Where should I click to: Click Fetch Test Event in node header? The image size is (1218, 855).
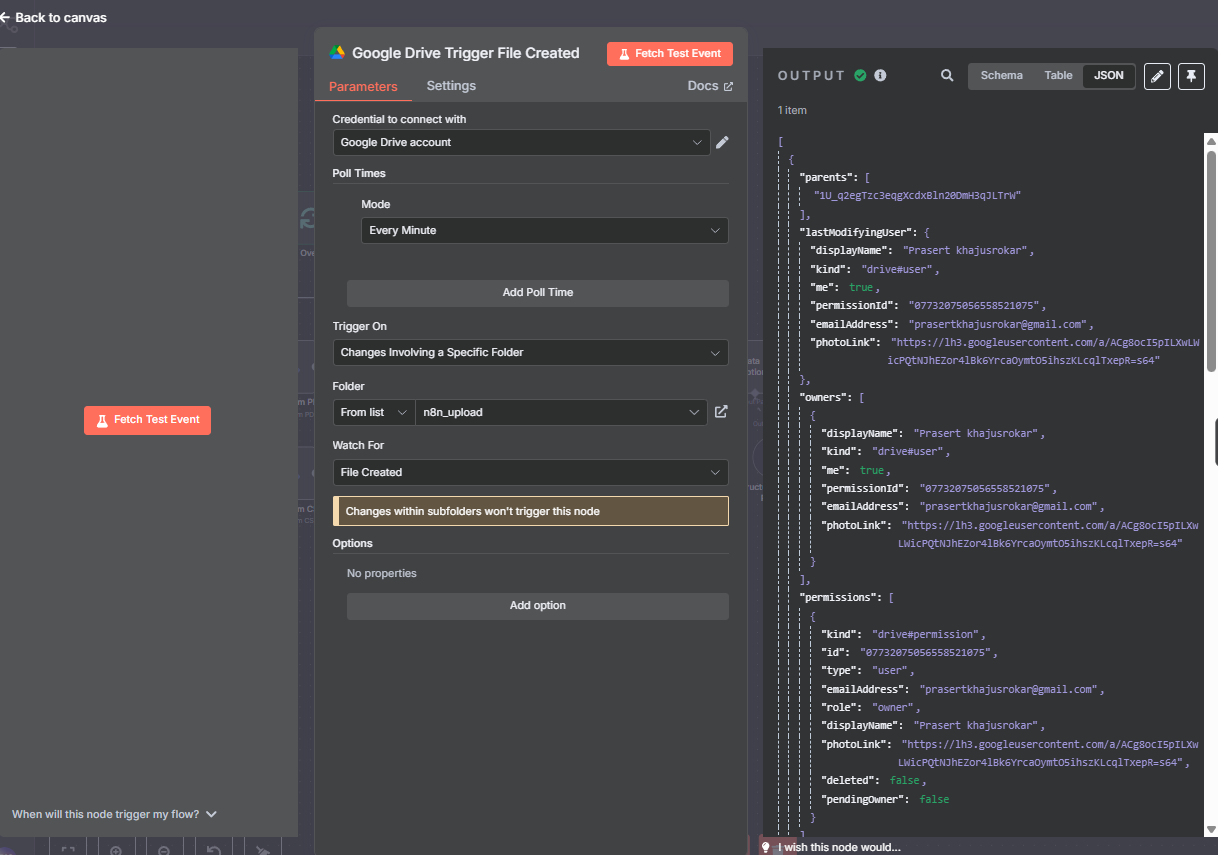[x=670, y=54]
